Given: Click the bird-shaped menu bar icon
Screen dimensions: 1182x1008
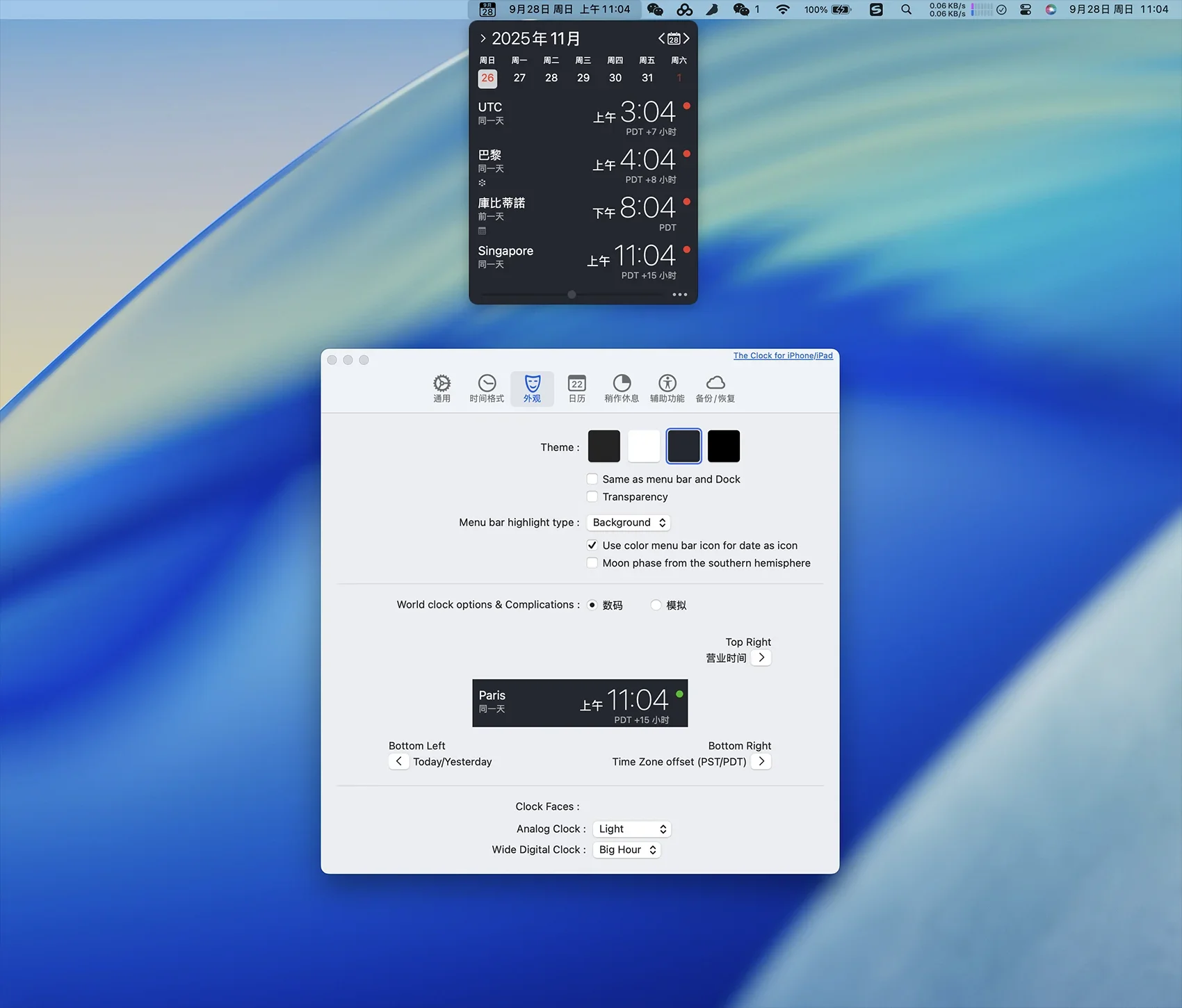Looking at the screenshot, I should (713, 9).
